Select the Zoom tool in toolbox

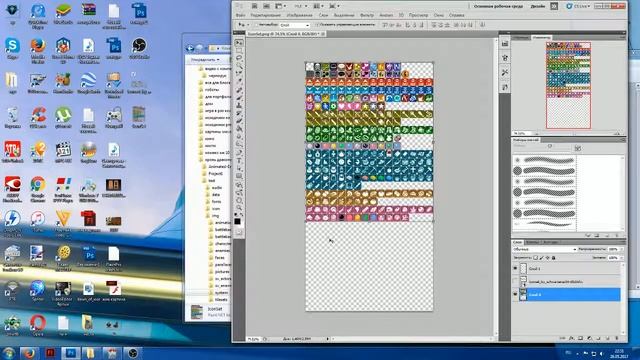239,208
